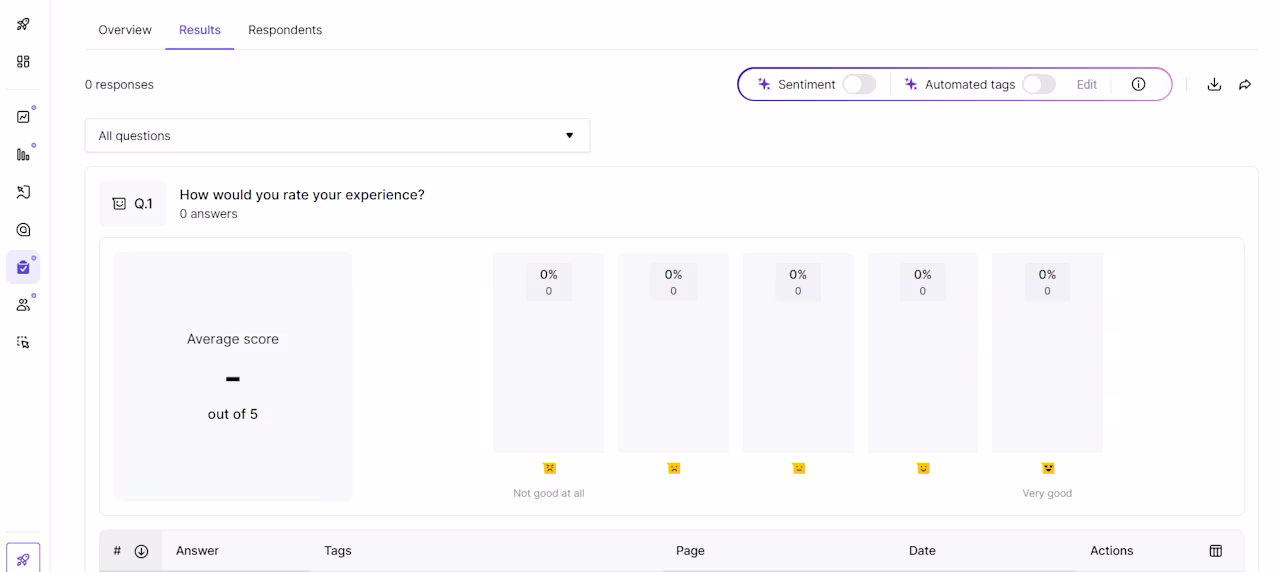
Task: Select the Results tab
Action: [200, 30]
